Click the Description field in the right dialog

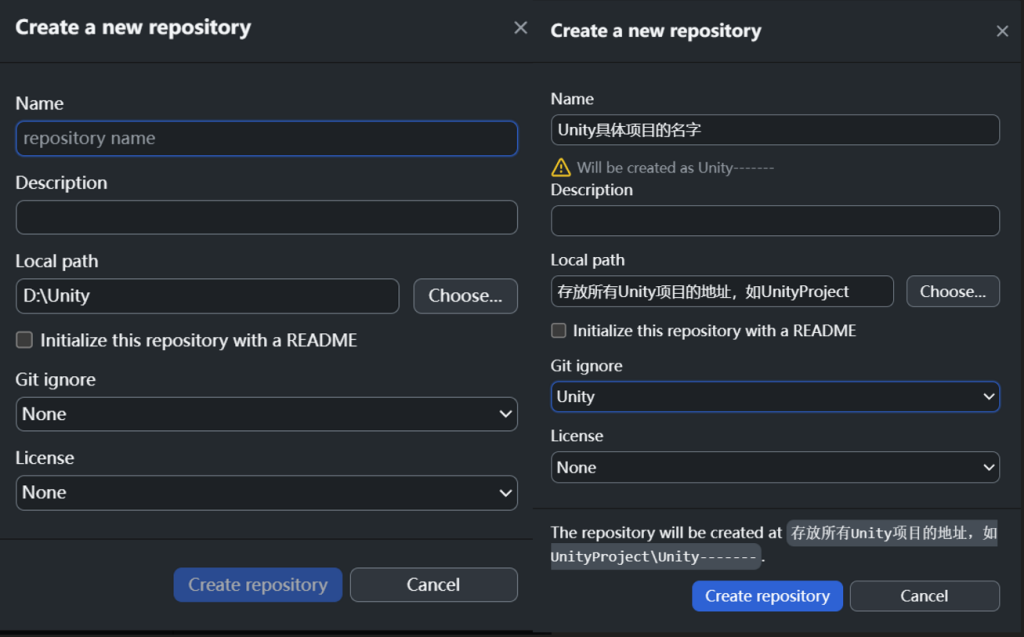775,221
